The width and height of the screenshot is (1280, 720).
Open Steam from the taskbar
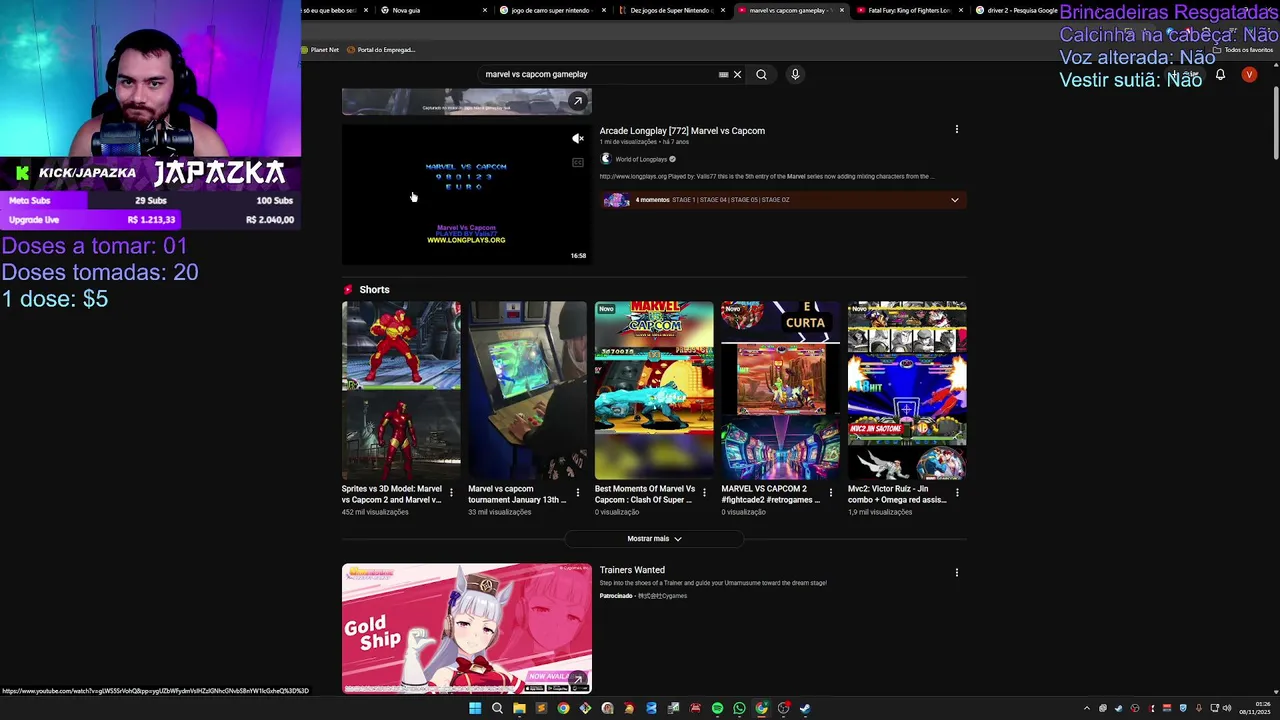coord(805,709)
